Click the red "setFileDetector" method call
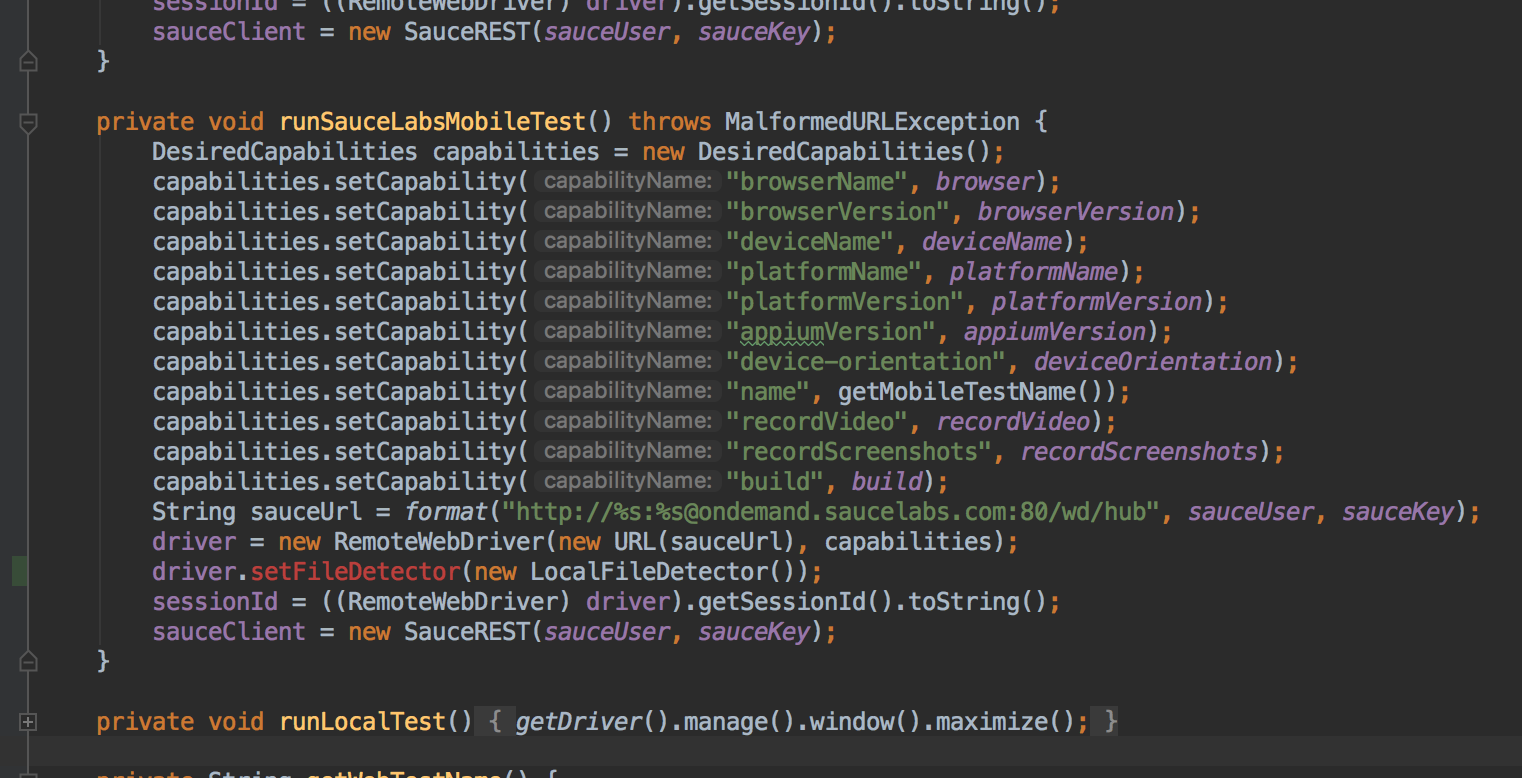The height and width of the screenshot is (778, 1522). [x=355, y=572]
